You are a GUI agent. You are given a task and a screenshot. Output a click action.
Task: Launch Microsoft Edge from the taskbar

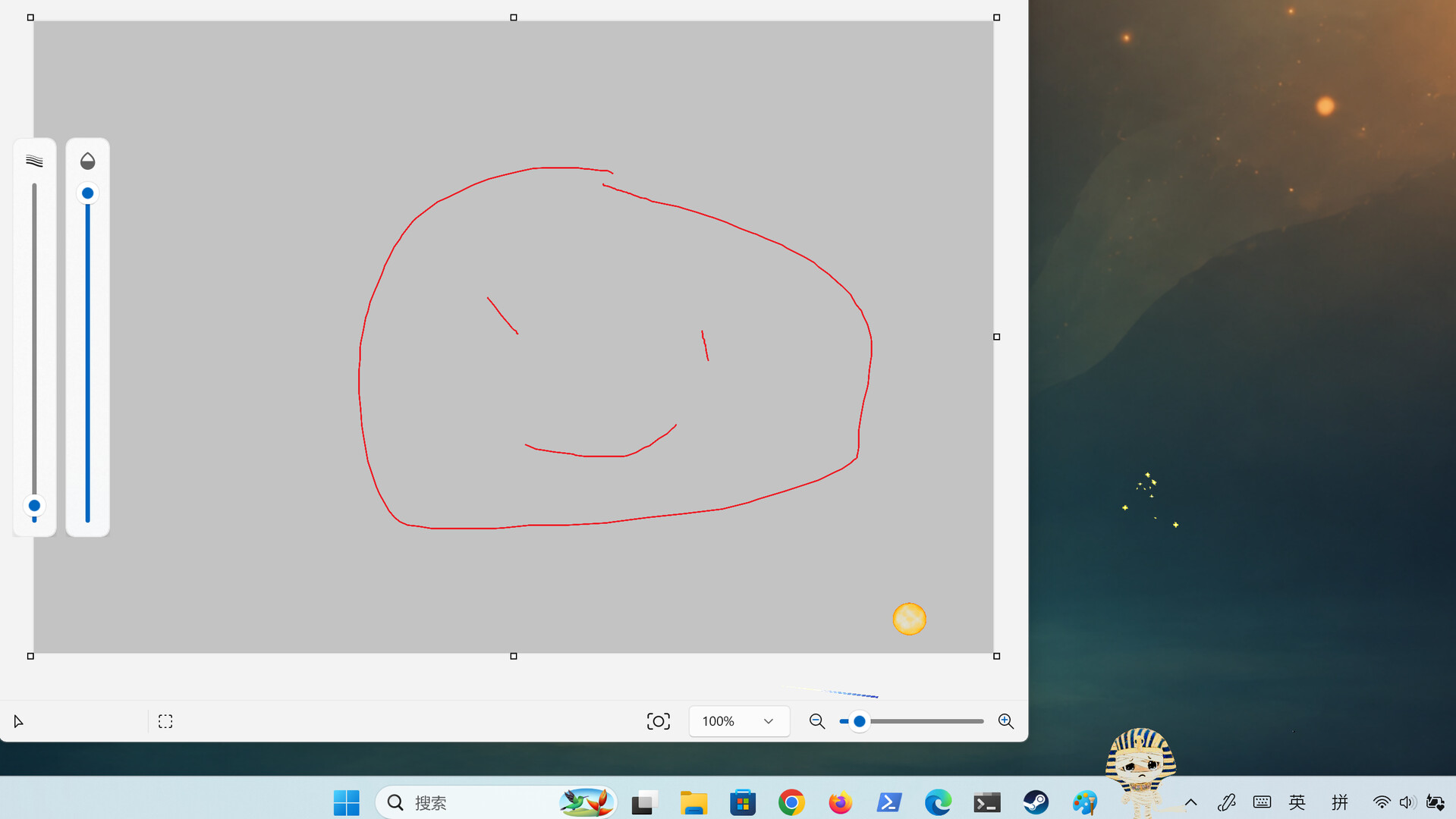click(938, 802)
